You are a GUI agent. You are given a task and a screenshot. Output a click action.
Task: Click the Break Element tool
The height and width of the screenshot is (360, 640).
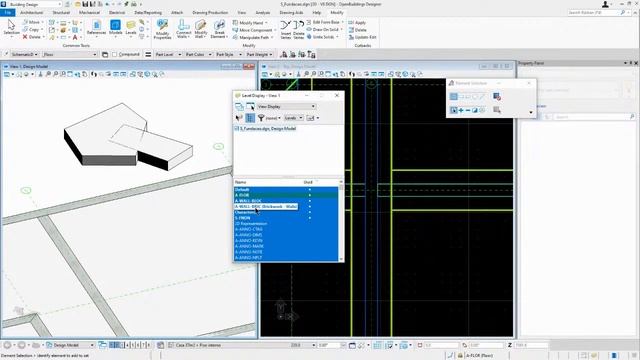[x=219, y=29]
